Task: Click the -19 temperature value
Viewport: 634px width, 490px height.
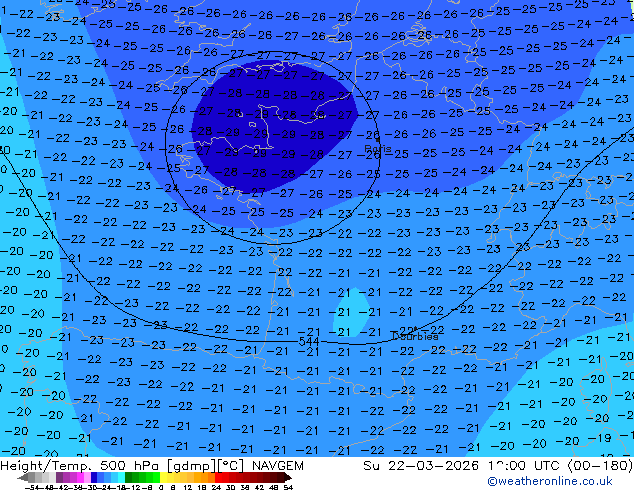Action: point(600,438)
